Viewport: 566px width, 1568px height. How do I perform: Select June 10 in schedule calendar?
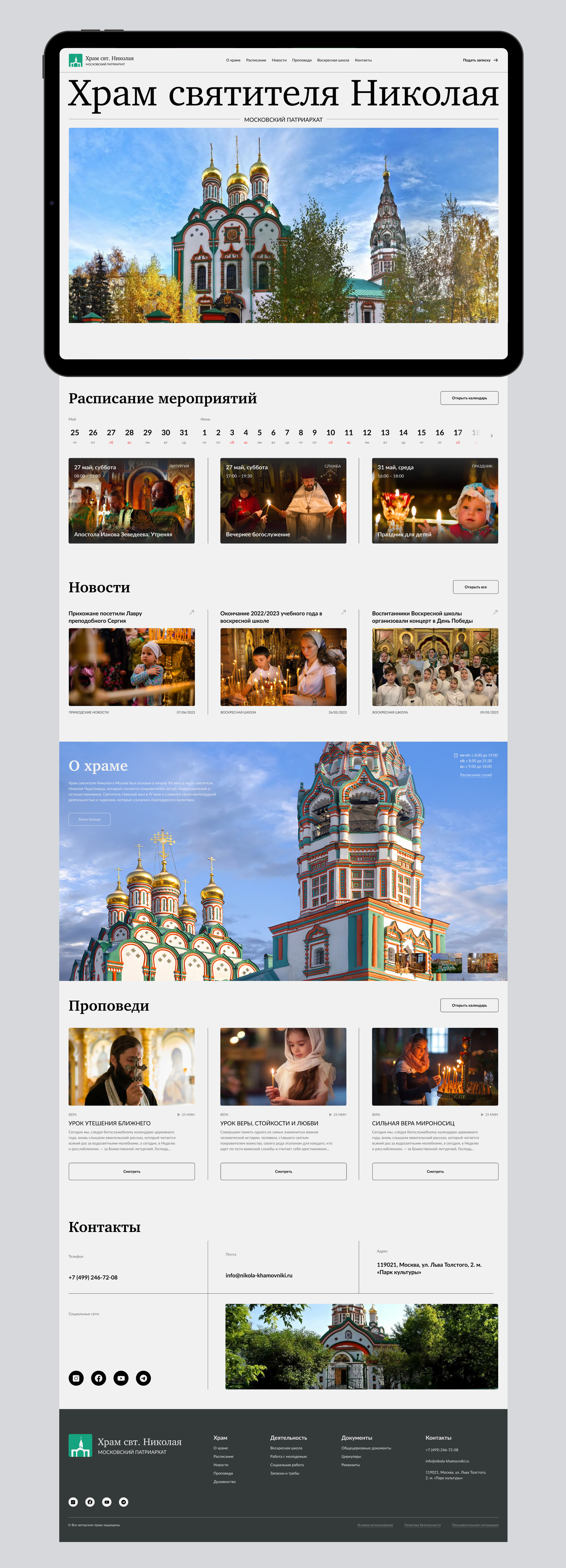[330, 433]
